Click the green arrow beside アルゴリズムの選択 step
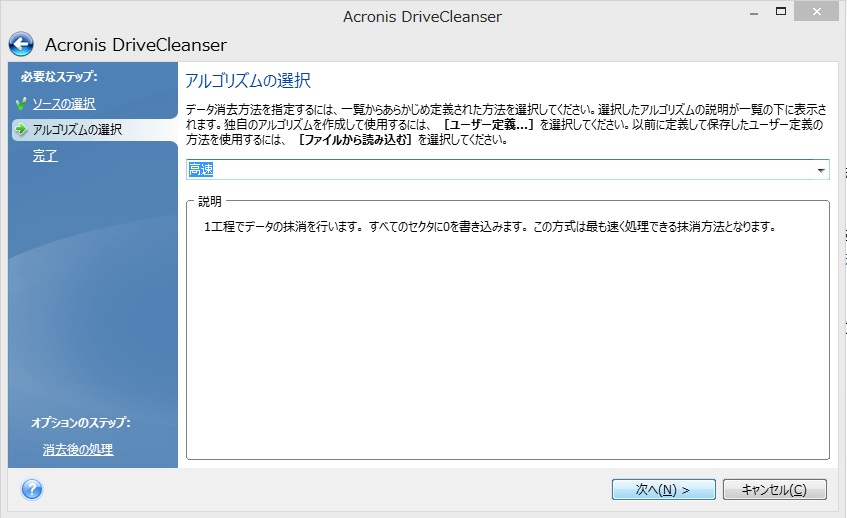This screenshot has width=847, height=518. click(21, 129)
